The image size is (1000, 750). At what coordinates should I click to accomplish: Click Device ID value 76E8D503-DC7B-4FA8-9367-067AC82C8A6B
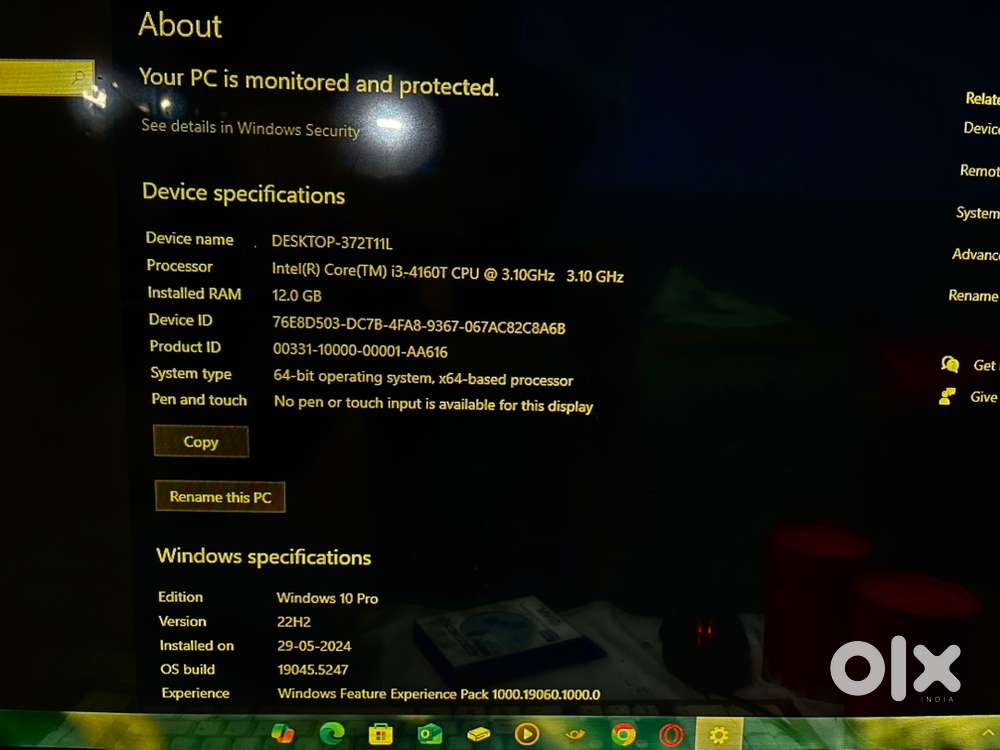(x=419, y=325)
